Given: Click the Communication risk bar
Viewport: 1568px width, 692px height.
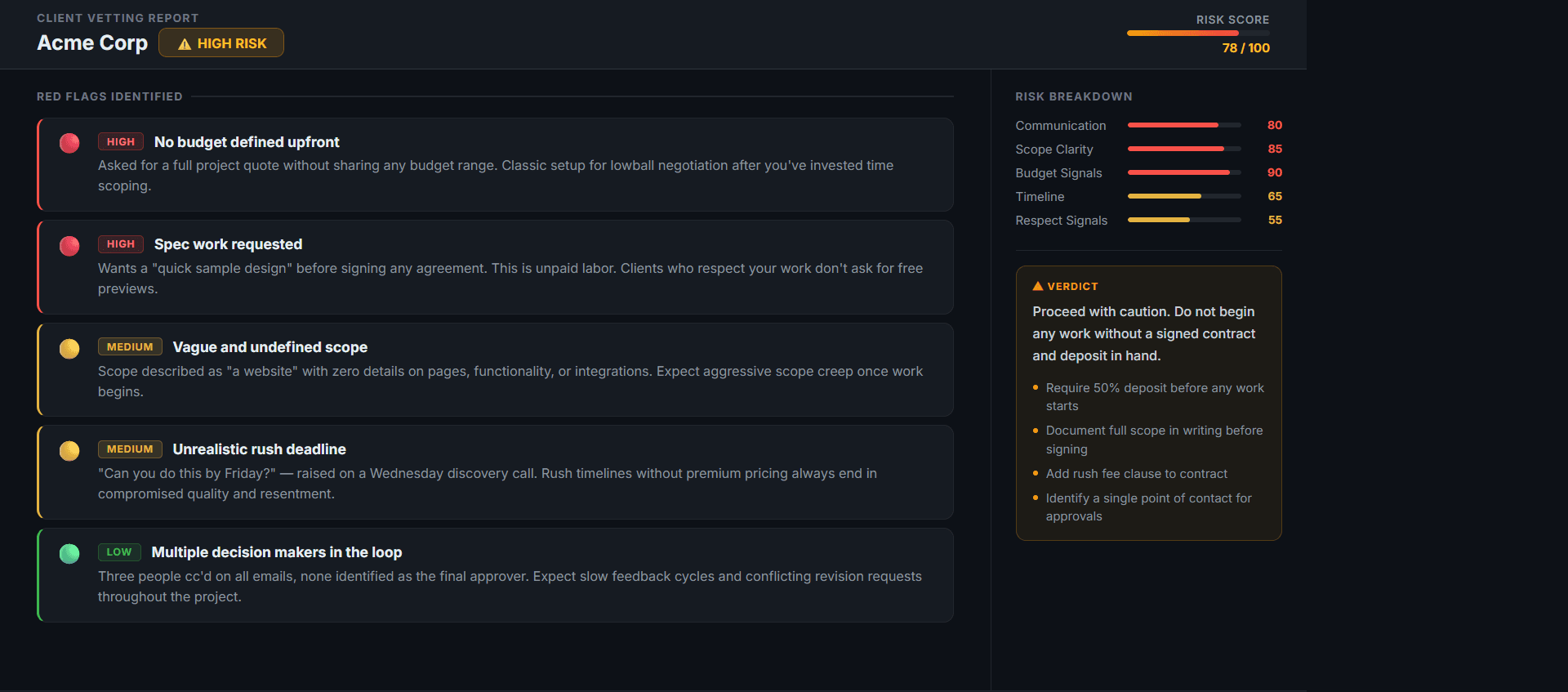Looking at the screenshot, I should pos(1184,125).
